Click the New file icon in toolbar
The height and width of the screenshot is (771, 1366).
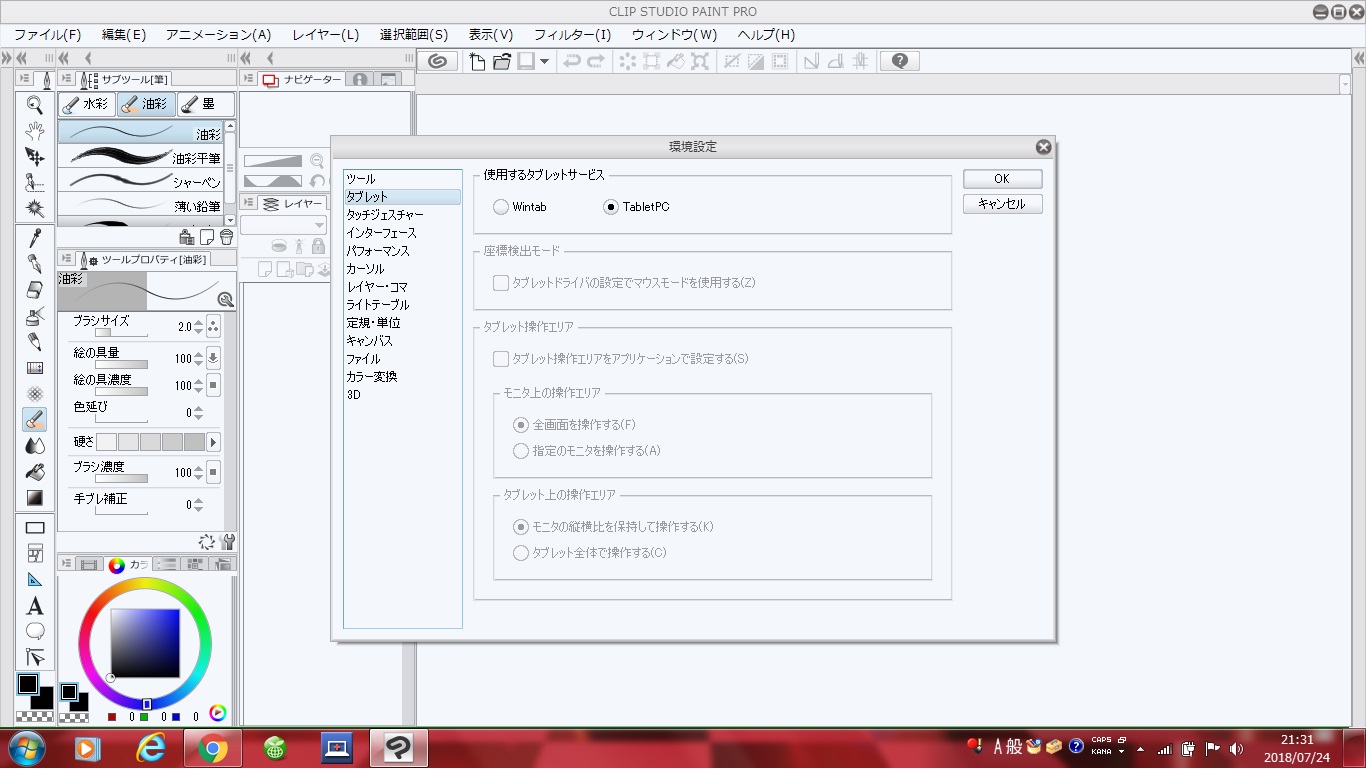pyautogui.click(x=478, y=61)
